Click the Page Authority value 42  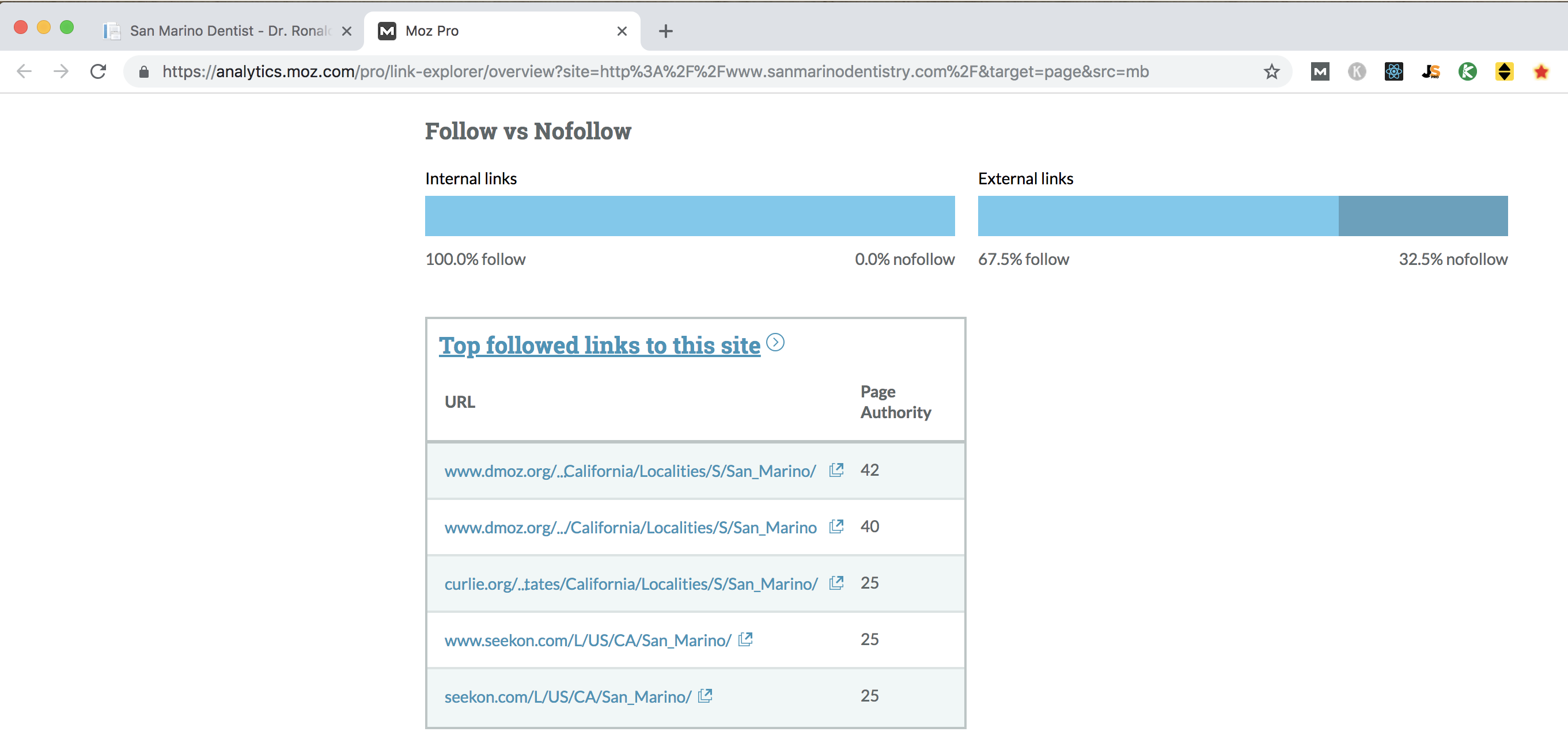coord(869,470)
